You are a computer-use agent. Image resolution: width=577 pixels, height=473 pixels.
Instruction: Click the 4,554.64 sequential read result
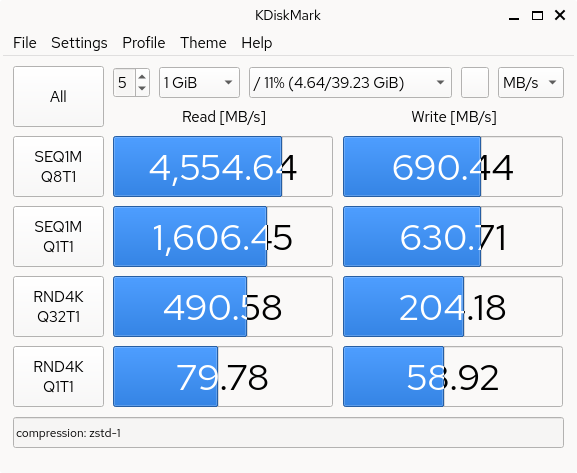click(223, 166)
